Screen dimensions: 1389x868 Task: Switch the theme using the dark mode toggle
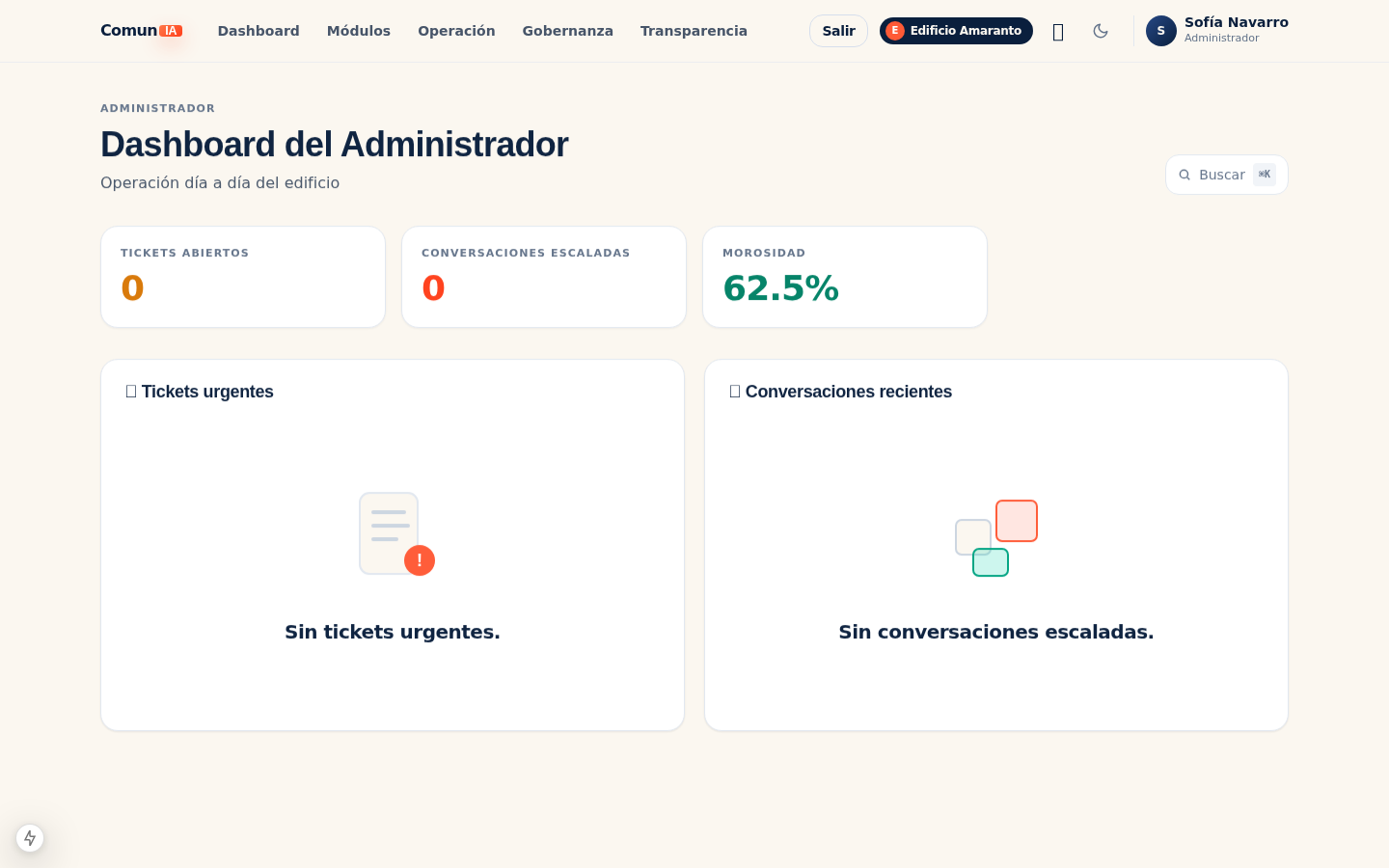click(1101, 31)
